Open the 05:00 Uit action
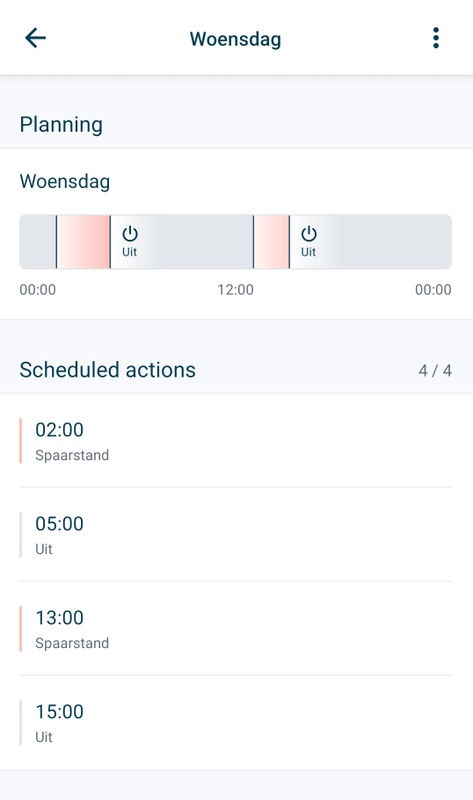 pyautogui.click(x=235, y=535)
